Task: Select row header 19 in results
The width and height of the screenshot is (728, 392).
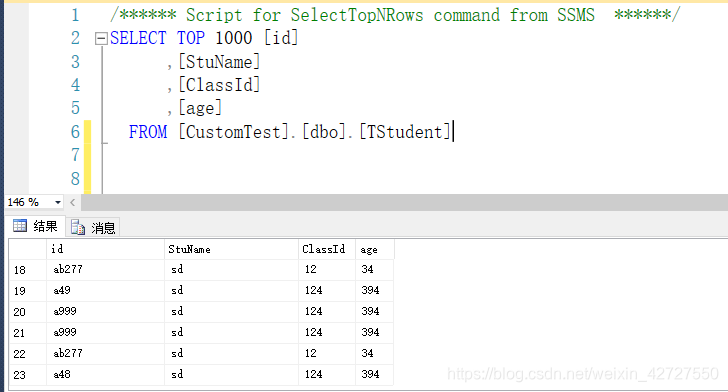Action: click(x=28, y=291)
